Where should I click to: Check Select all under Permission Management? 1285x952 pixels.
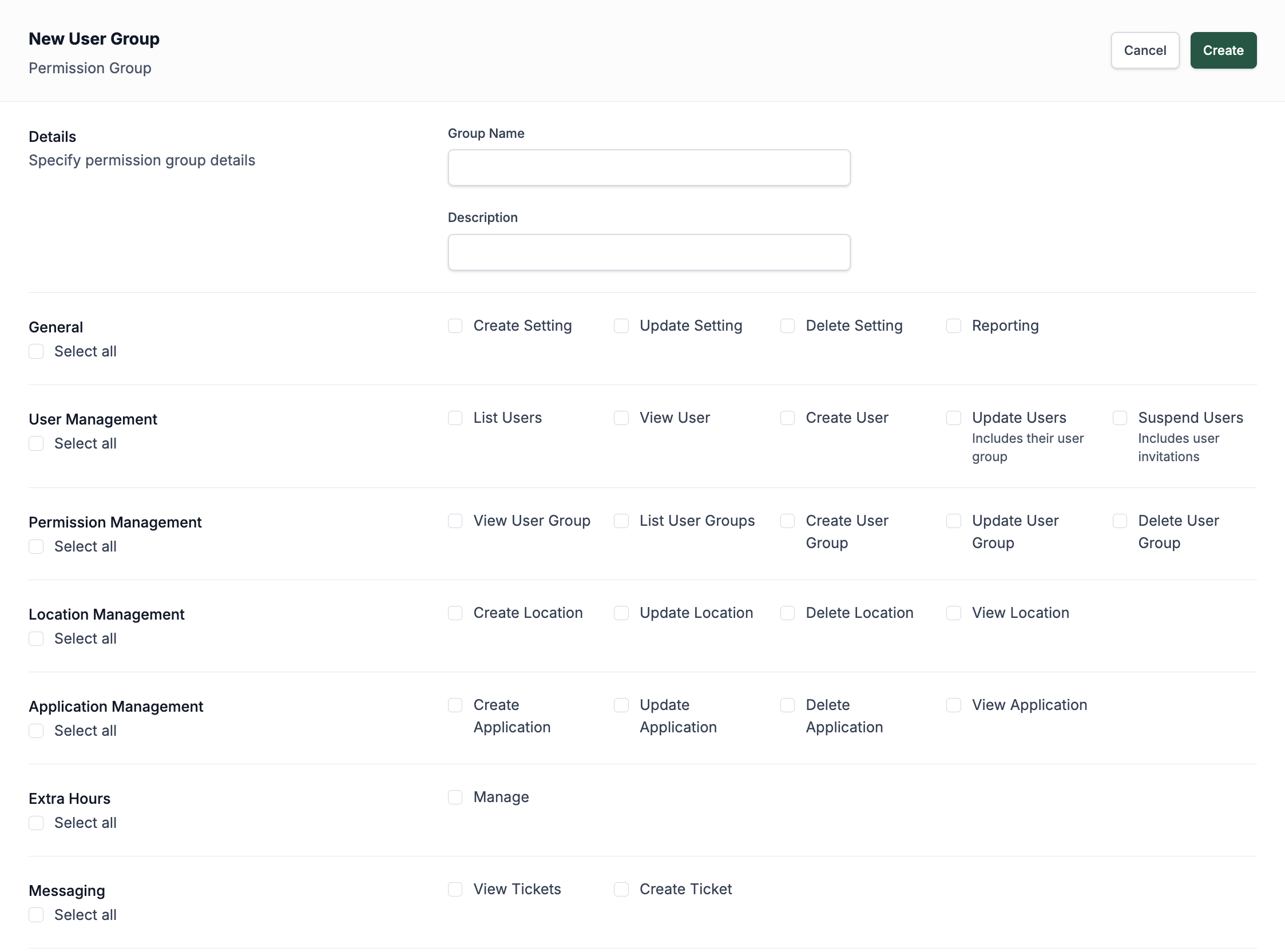[x=36, y=546]
